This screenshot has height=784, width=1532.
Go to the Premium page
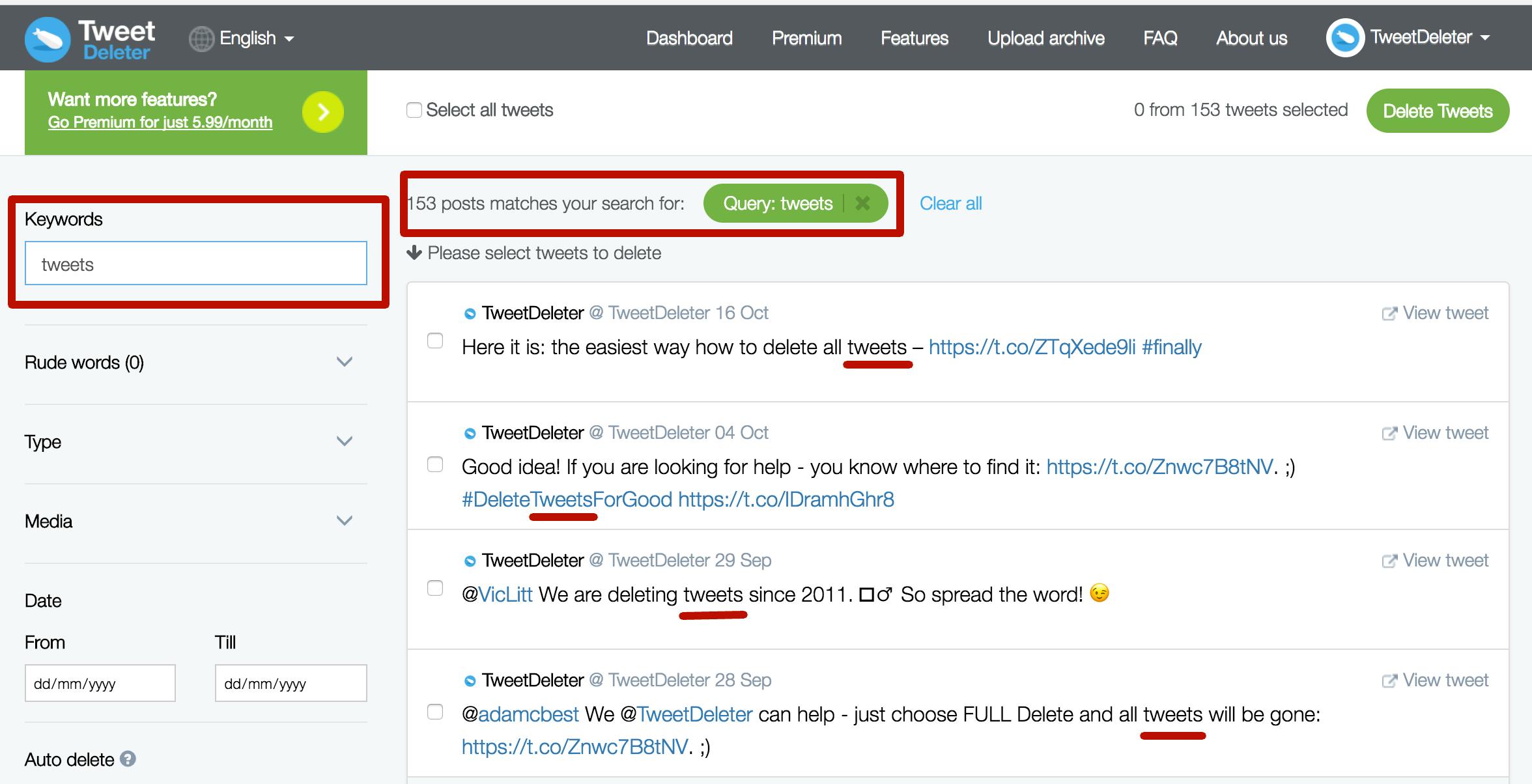pyautogui.click(x=806, y=38)
